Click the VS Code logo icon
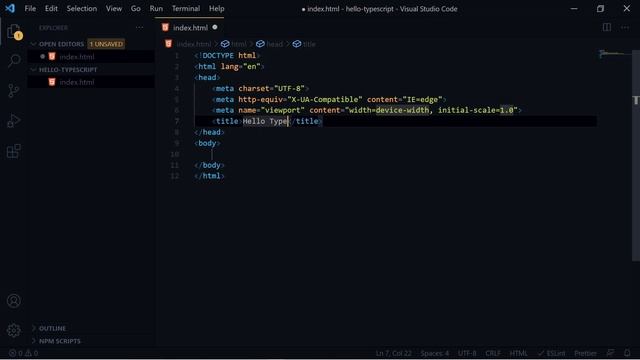640x360 pixels. pos(10,8)
